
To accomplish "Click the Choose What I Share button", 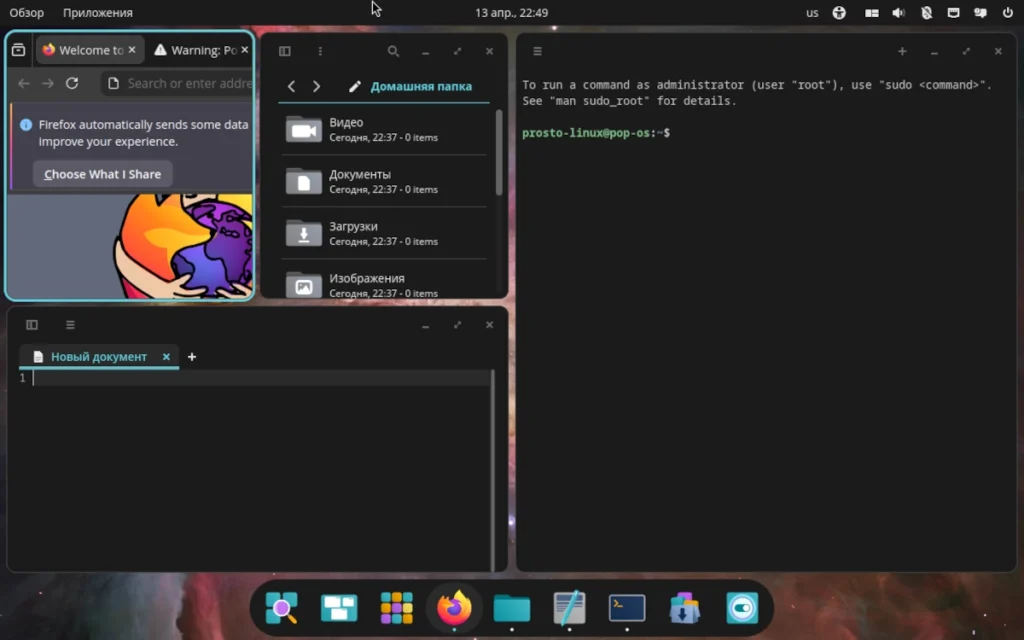I will coord(103,174).
